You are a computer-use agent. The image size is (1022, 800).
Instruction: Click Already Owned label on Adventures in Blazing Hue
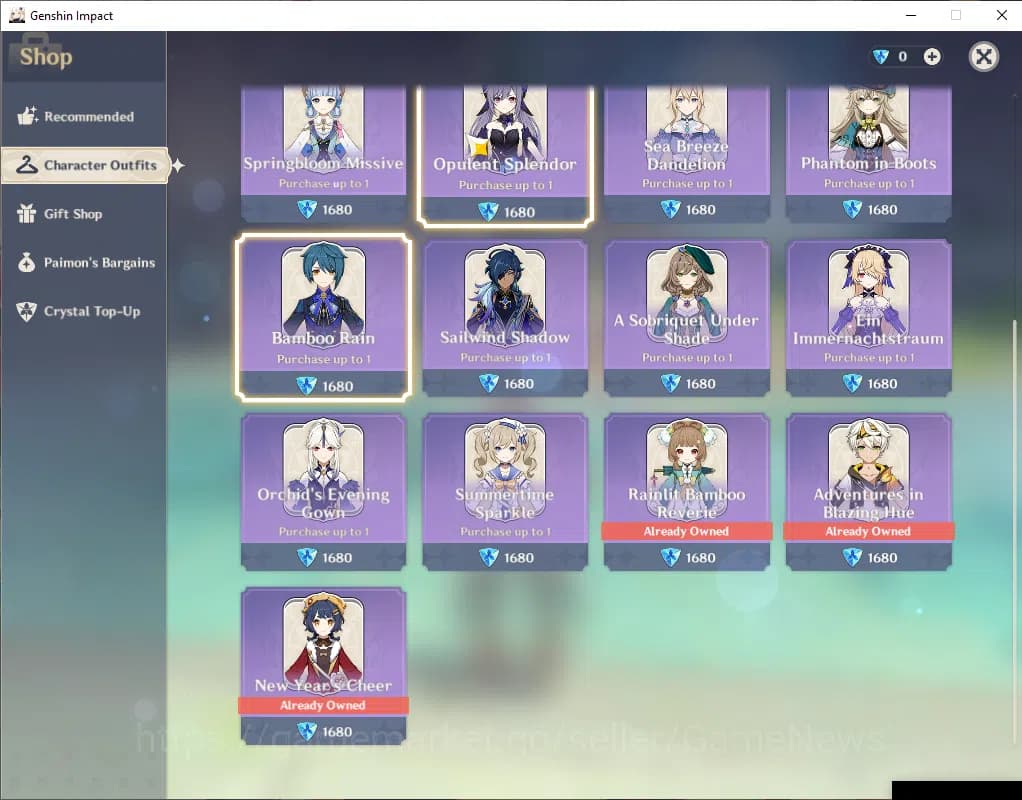(x=868, y=531)
